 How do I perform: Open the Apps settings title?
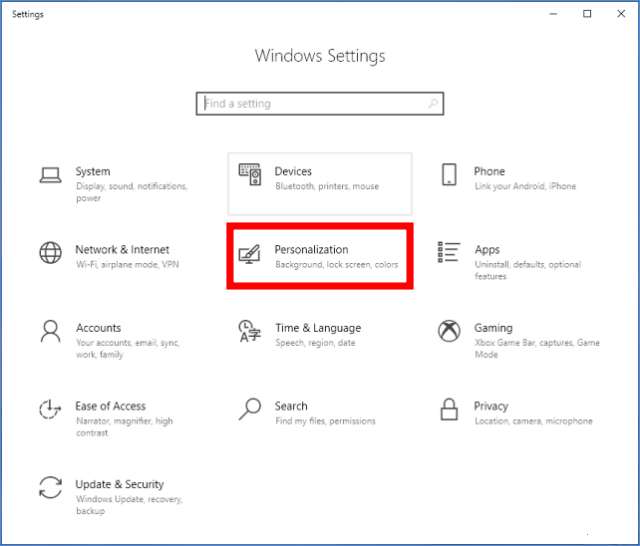point(487,250)
